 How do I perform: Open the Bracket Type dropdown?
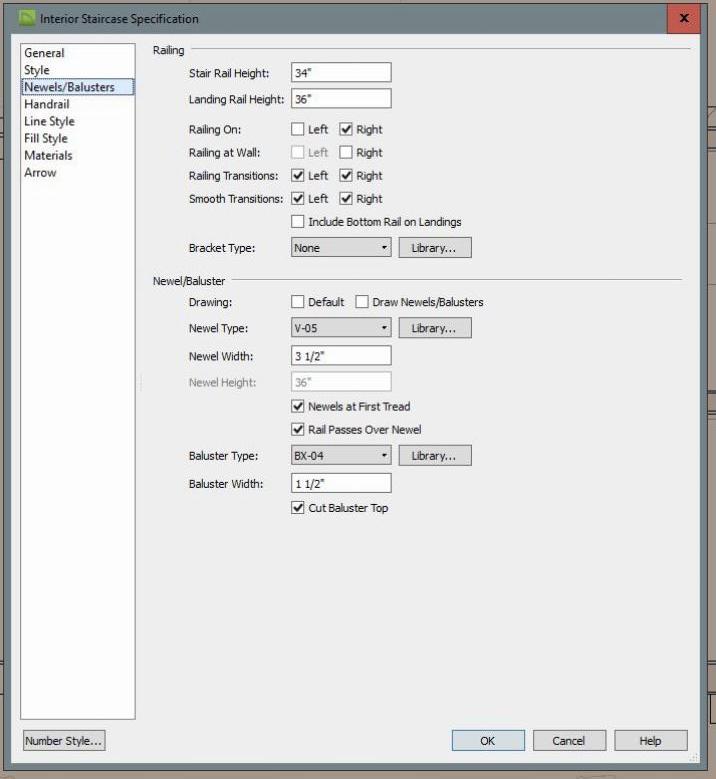[341, 247]
